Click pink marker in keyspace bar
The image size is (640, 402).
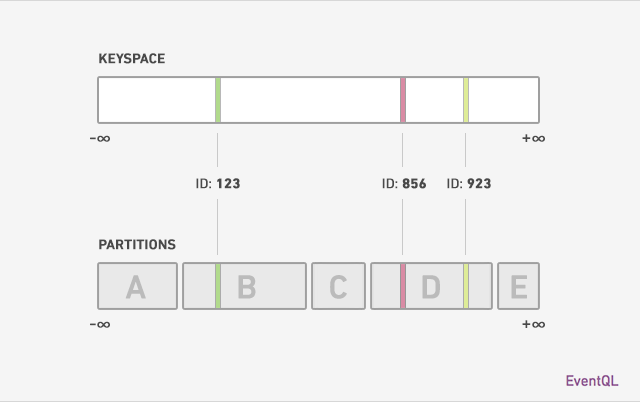pos(403,100)
